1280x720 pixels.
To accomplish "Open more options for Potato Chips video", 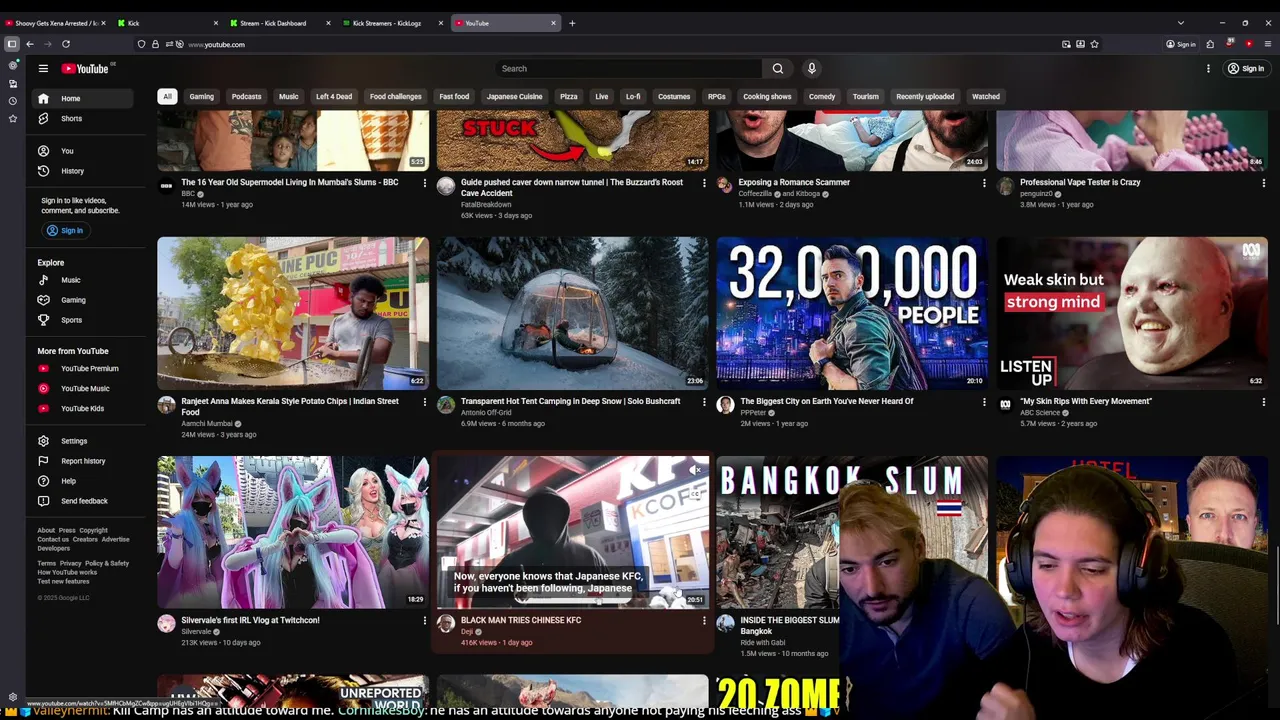I will click(x=424, y=402).
